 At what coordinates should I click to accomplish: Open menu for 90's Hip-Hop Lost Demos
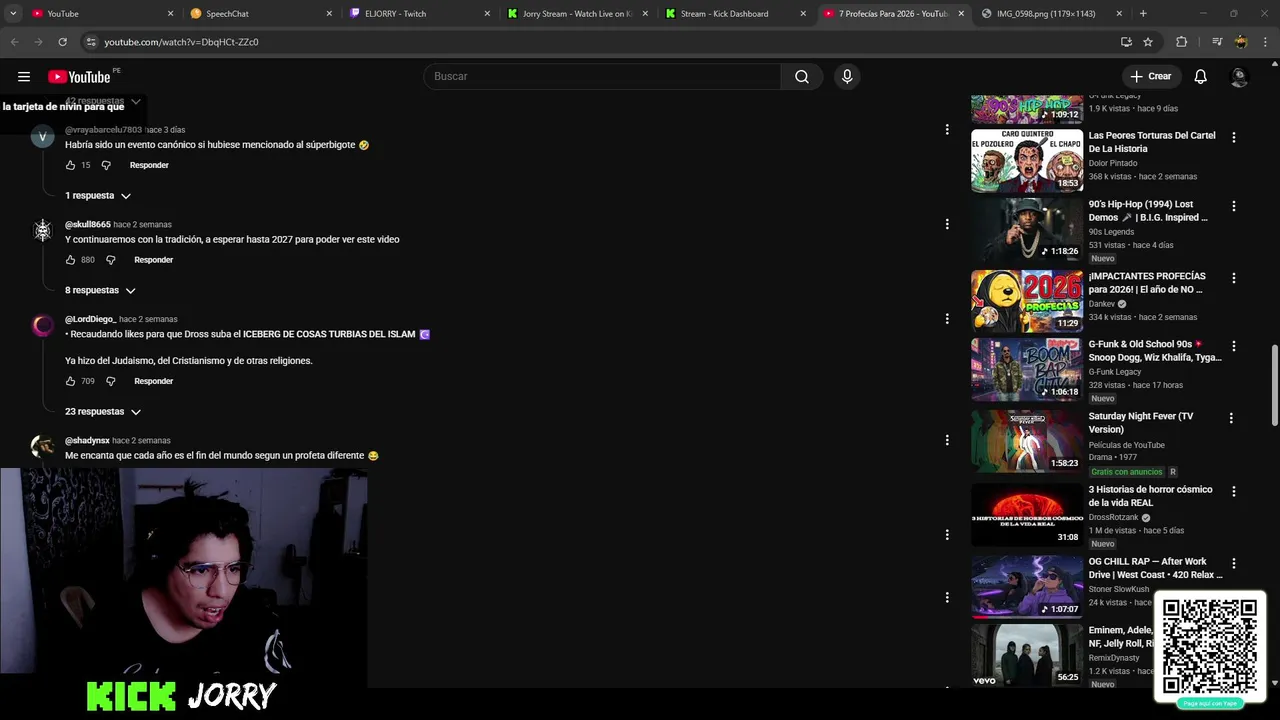click(x=1233, y=206)
